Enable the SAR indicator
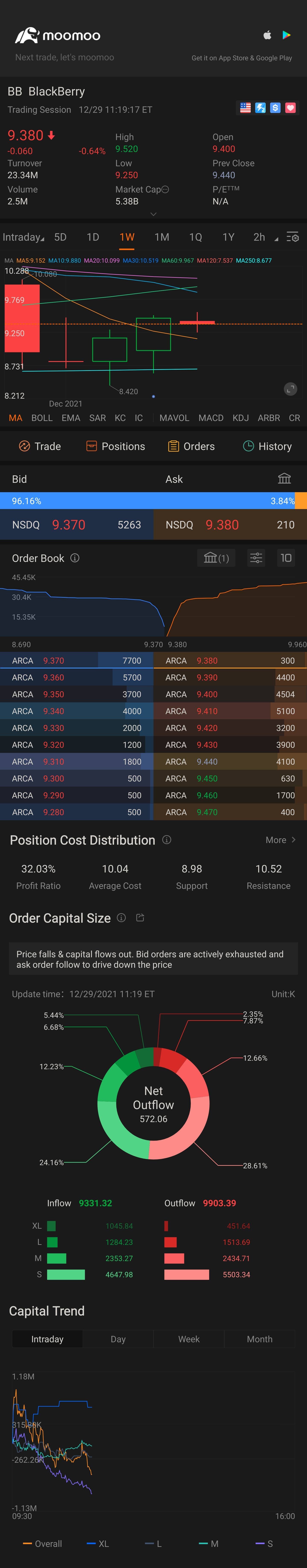This screenshot has width=307, height=1568. [x=97, y=418]
